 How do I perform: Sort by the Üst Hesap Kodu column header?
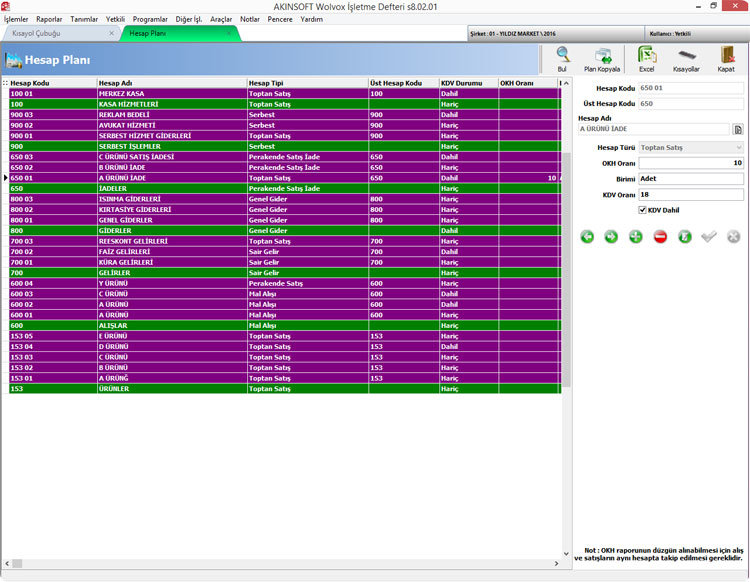click(404, 83)
